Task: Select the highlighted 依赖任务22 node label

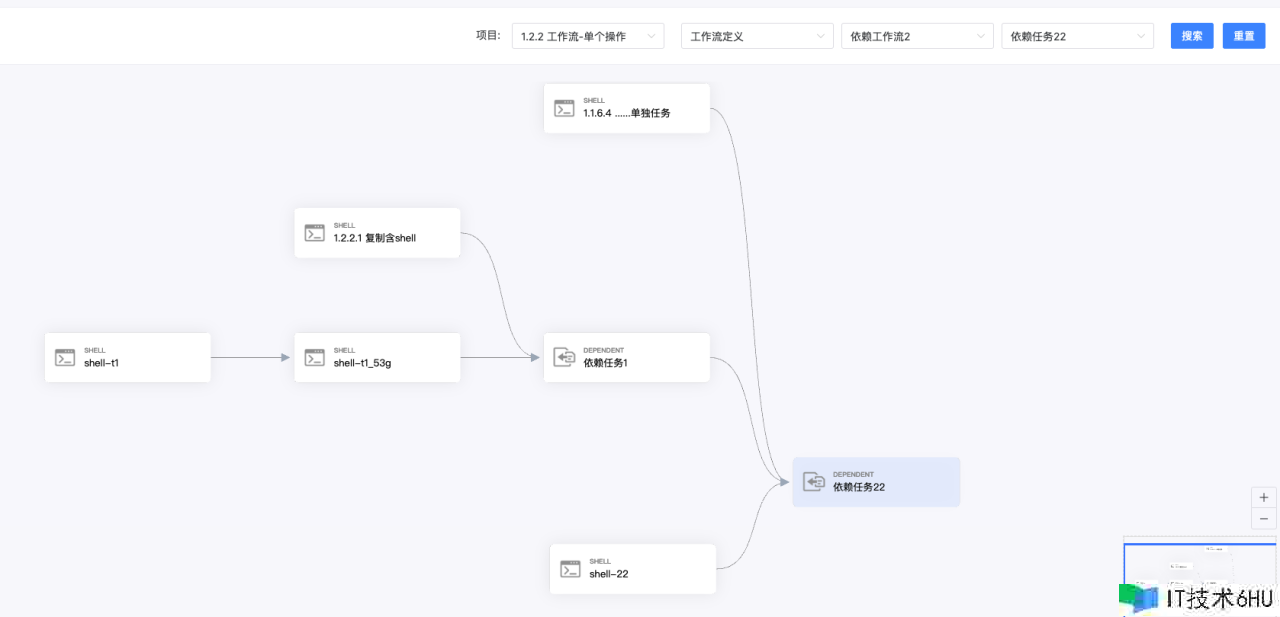Action: point(859,488)
